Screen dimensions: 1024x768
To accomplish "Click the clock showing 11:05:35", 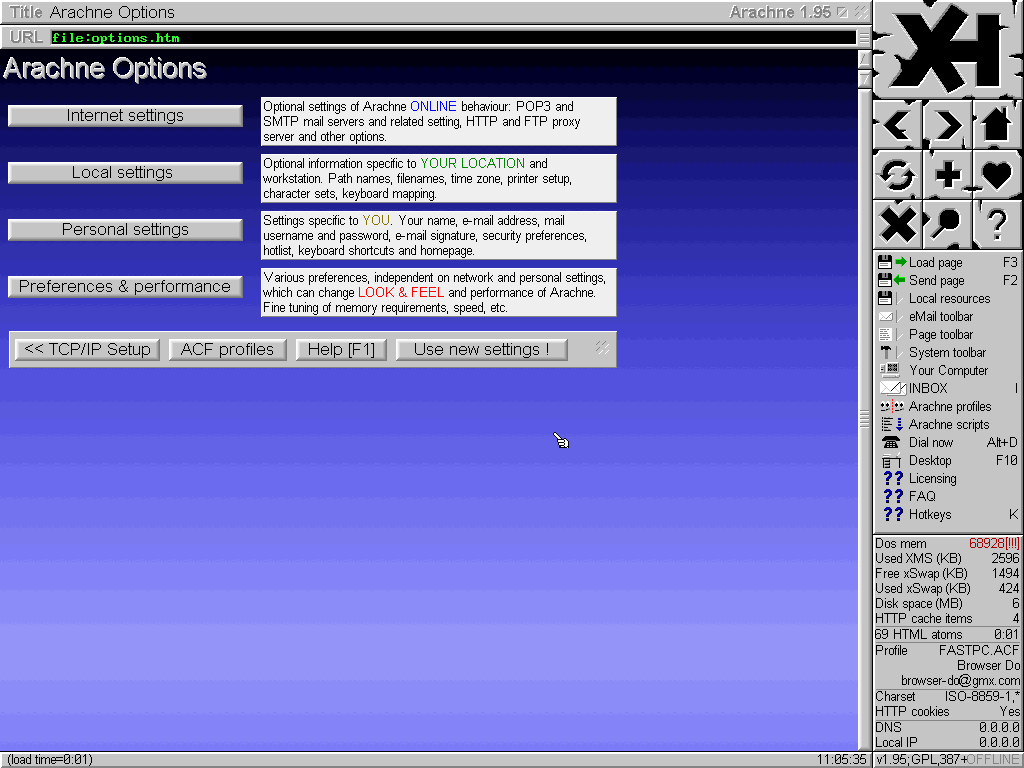I will 841,760.
